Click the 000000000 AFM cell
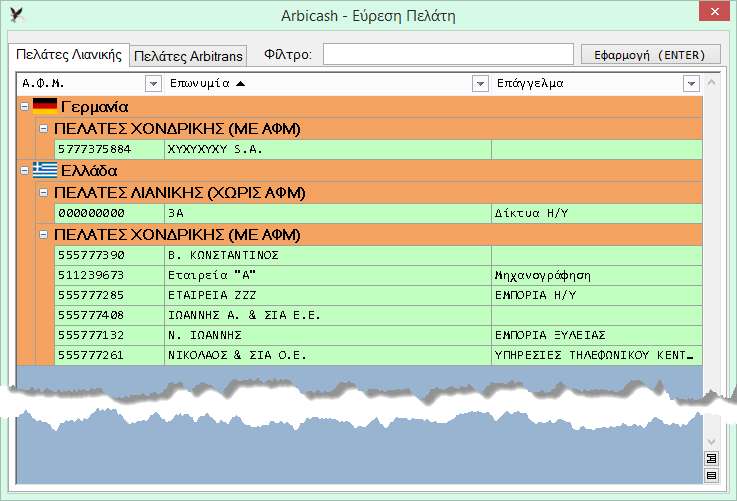The height and width of the screenshot is (501, 737). [x=109, y=213]
